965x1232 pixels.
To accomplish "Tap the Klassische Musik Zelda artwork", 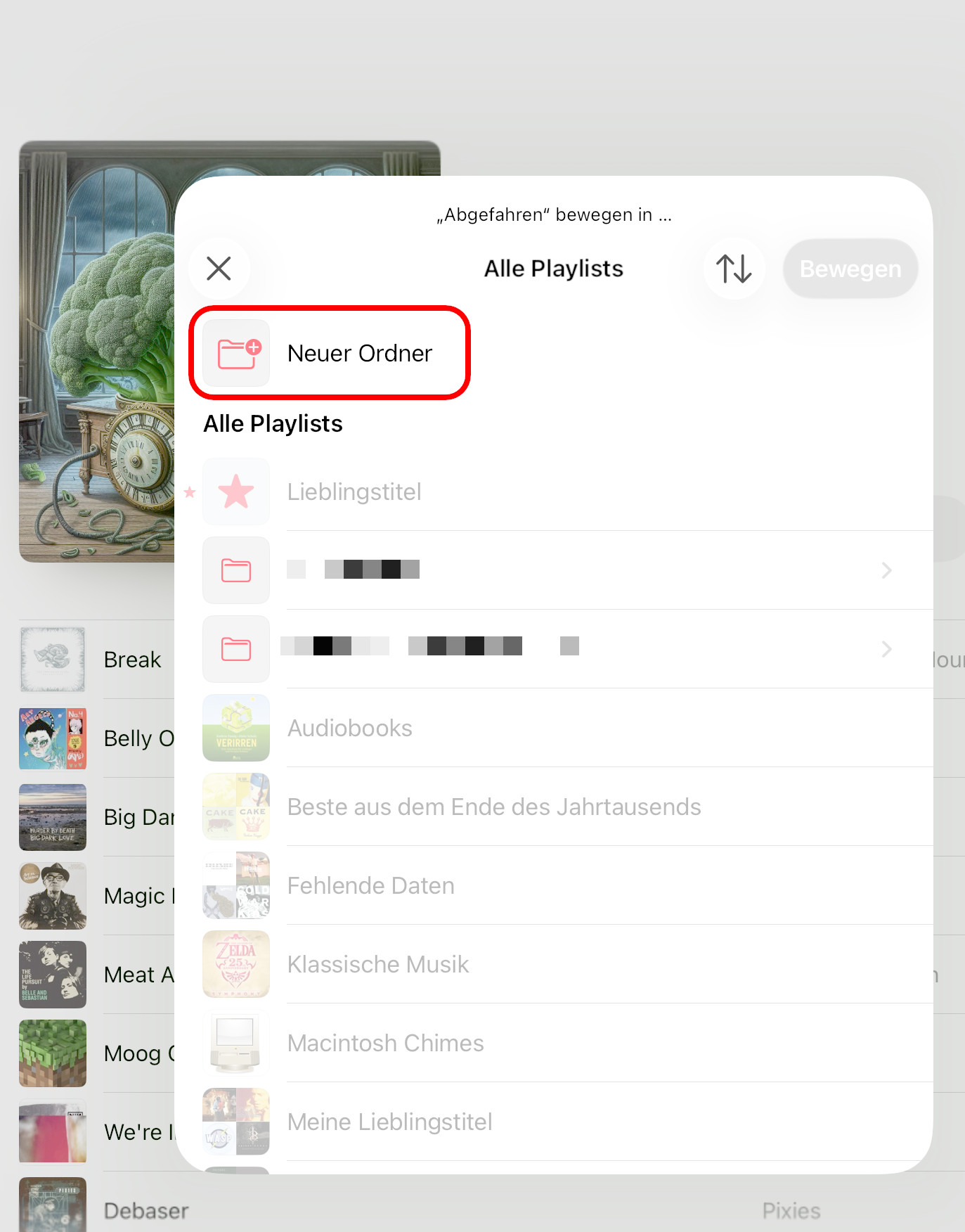I will pos(236,964).
